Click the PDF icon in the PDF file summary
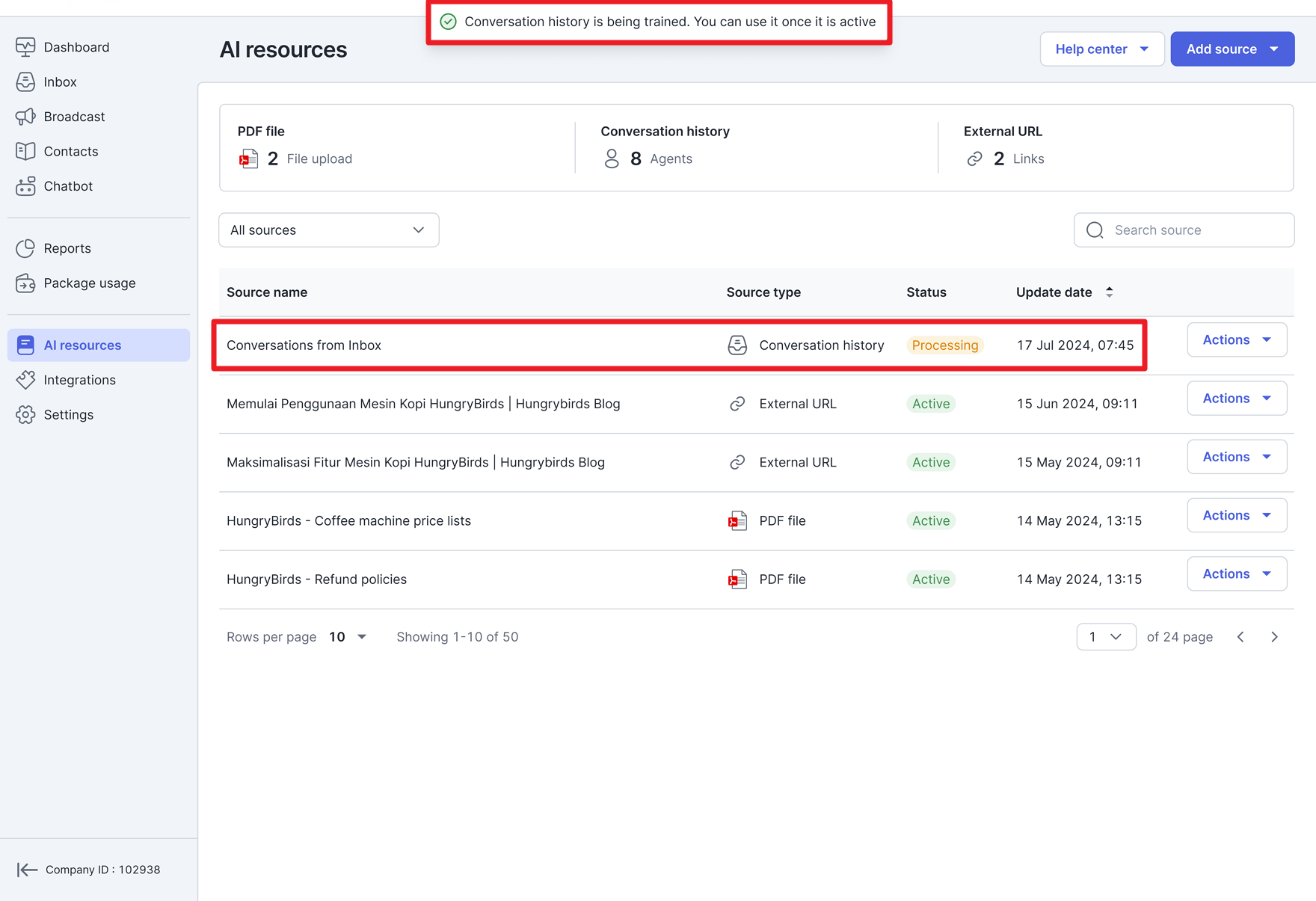Screen dimensions: 1316x901 click(248, 159)
